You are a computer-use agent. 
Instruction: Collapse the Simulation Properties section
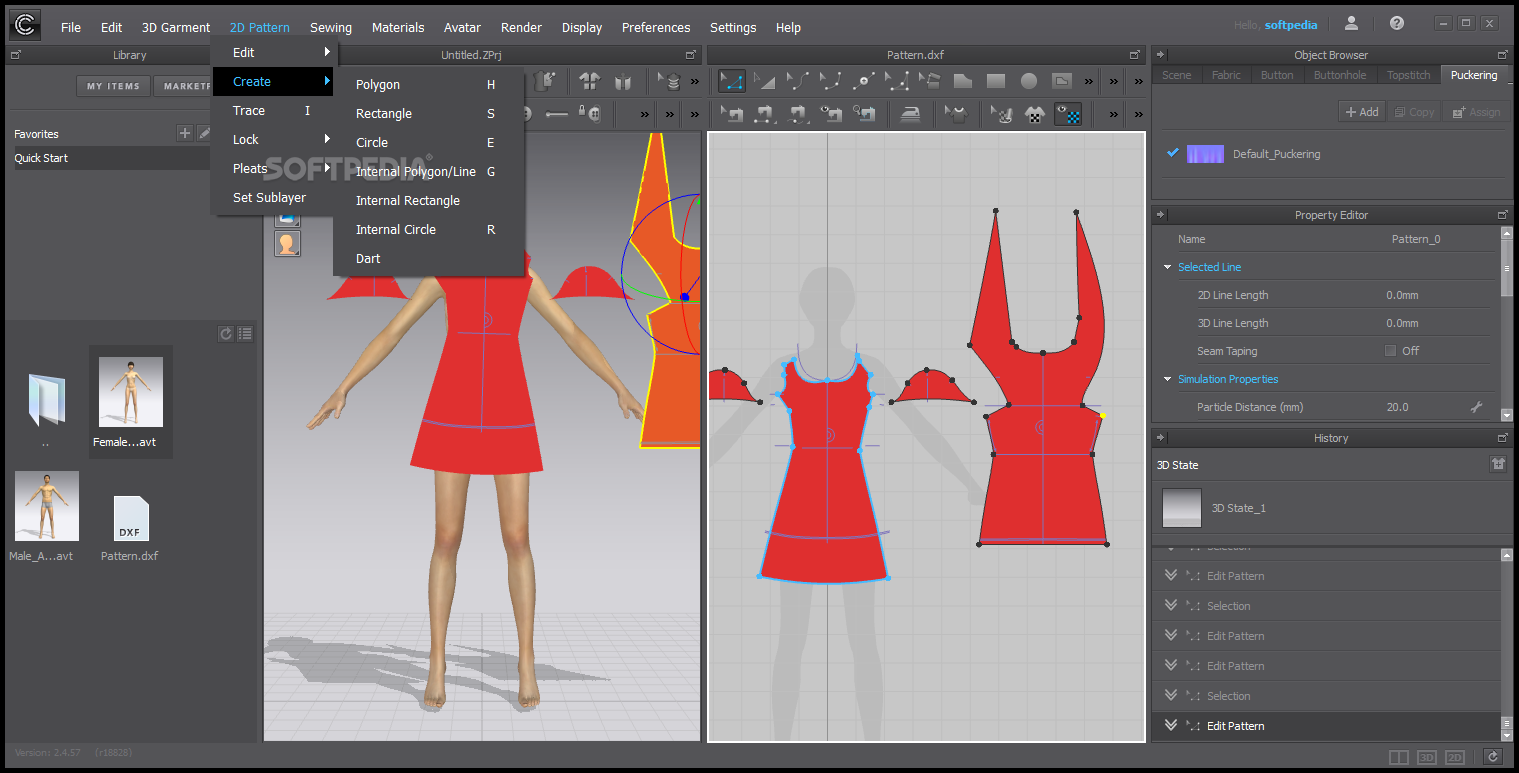tap(1167, 379)
